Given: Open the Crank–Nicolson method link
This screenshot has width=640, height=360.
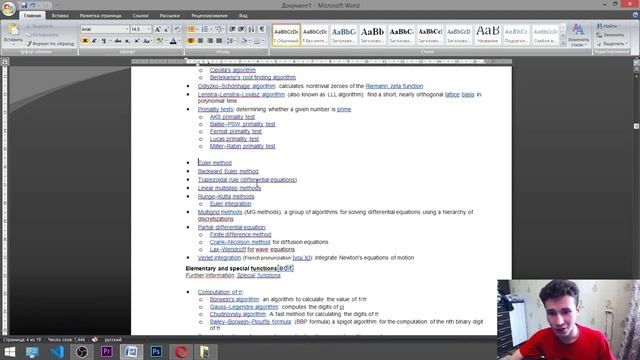Looking at the screenshot, I should tap(240, 242).
